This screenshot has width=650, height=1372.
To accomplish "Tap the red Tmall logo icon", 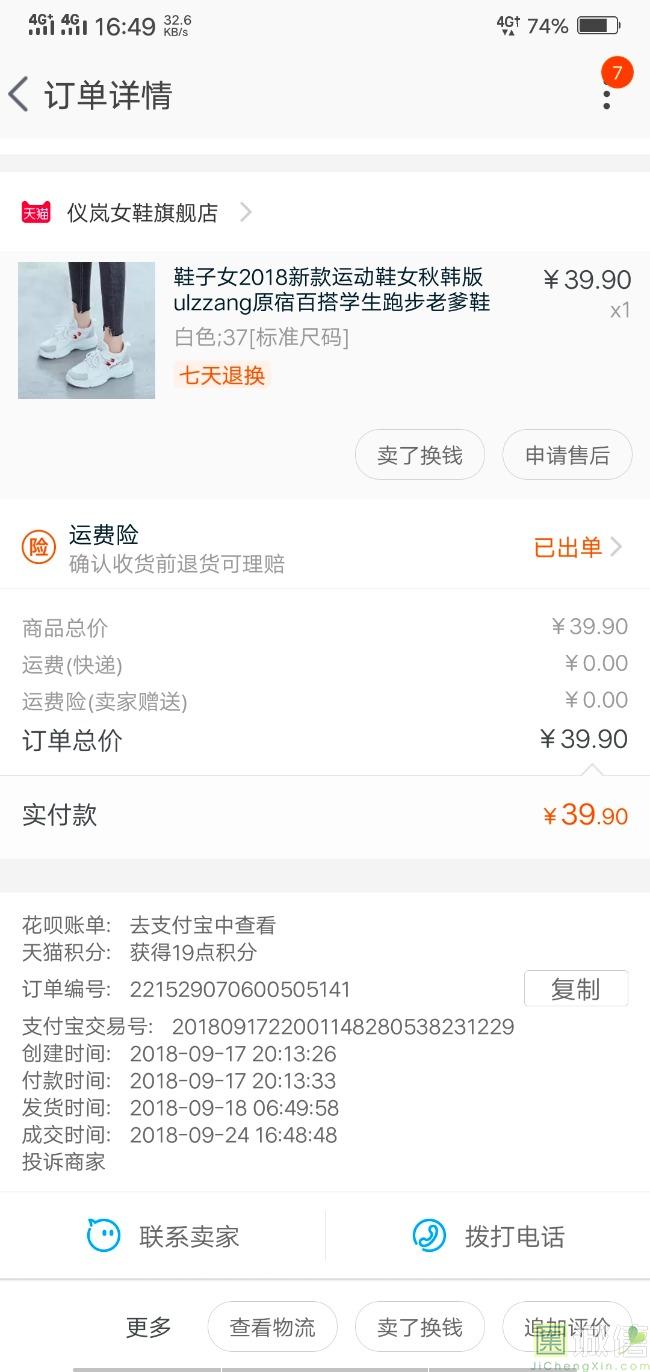I will (x=36, y=213).
